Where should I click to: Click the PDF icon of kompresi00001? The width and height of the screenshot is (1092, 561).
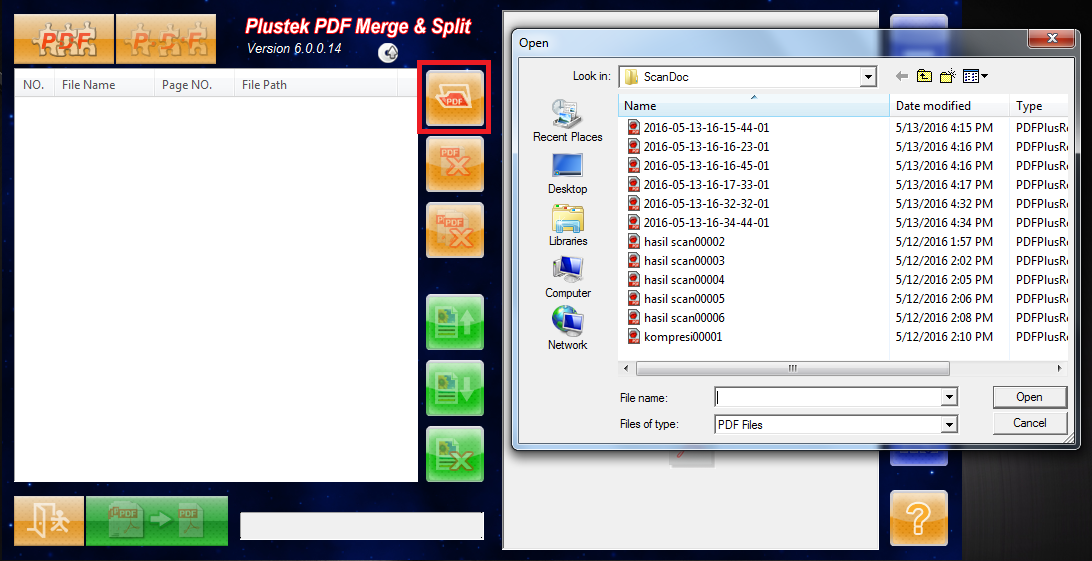(633, 336)
